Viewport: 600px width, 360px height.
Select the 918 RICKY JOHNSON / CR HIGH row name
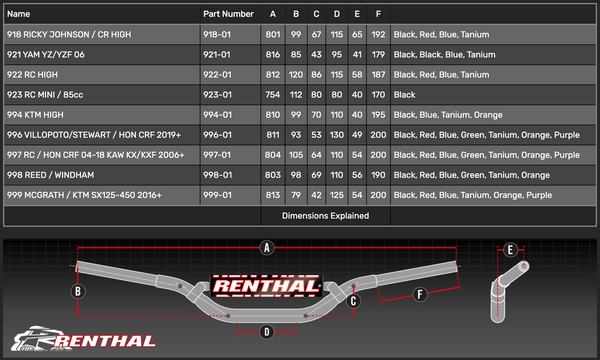click(x=69, y=34)
